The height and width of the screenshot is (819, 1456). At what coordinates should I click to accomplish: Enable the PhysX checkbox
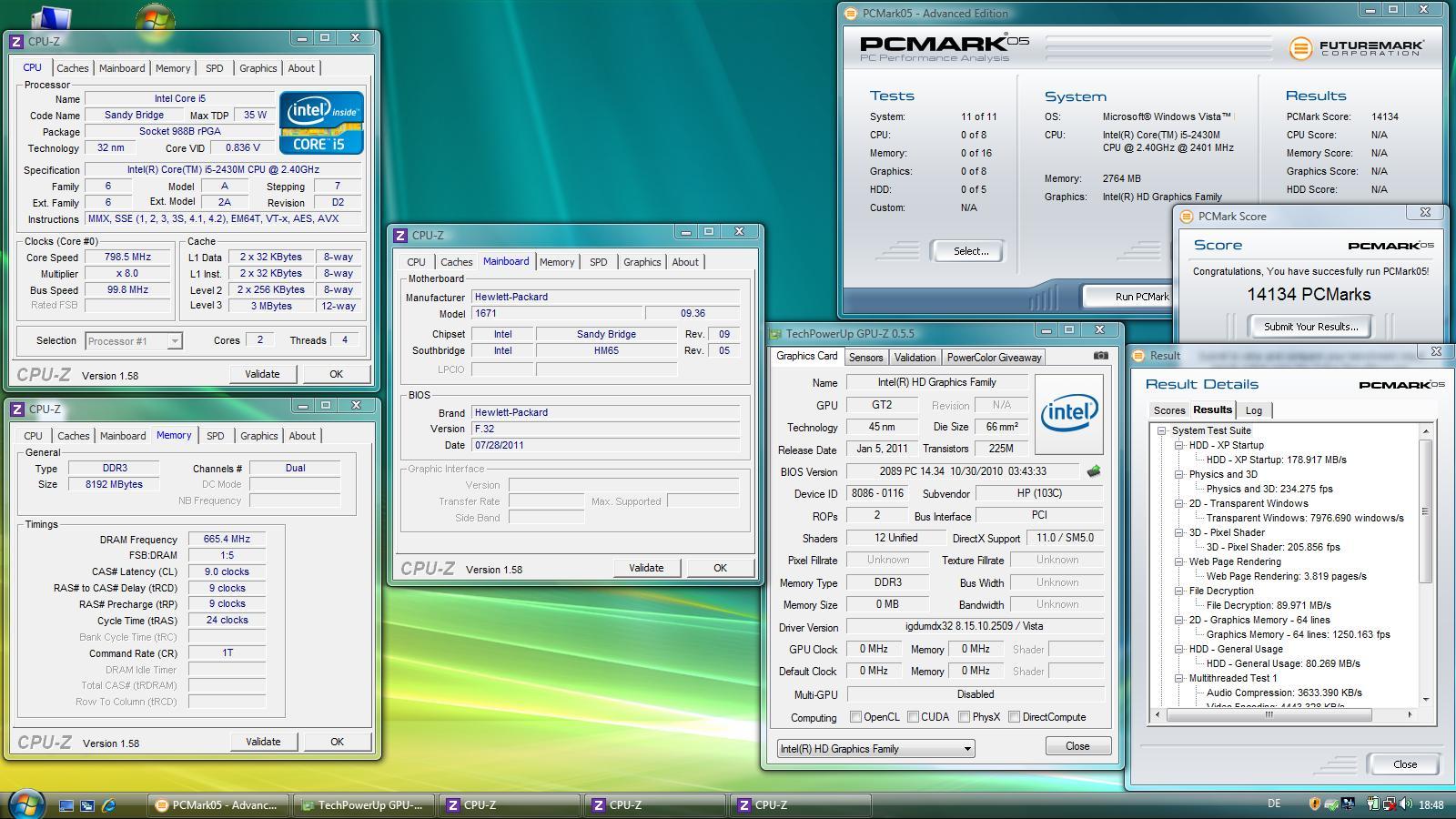(964, 717)
